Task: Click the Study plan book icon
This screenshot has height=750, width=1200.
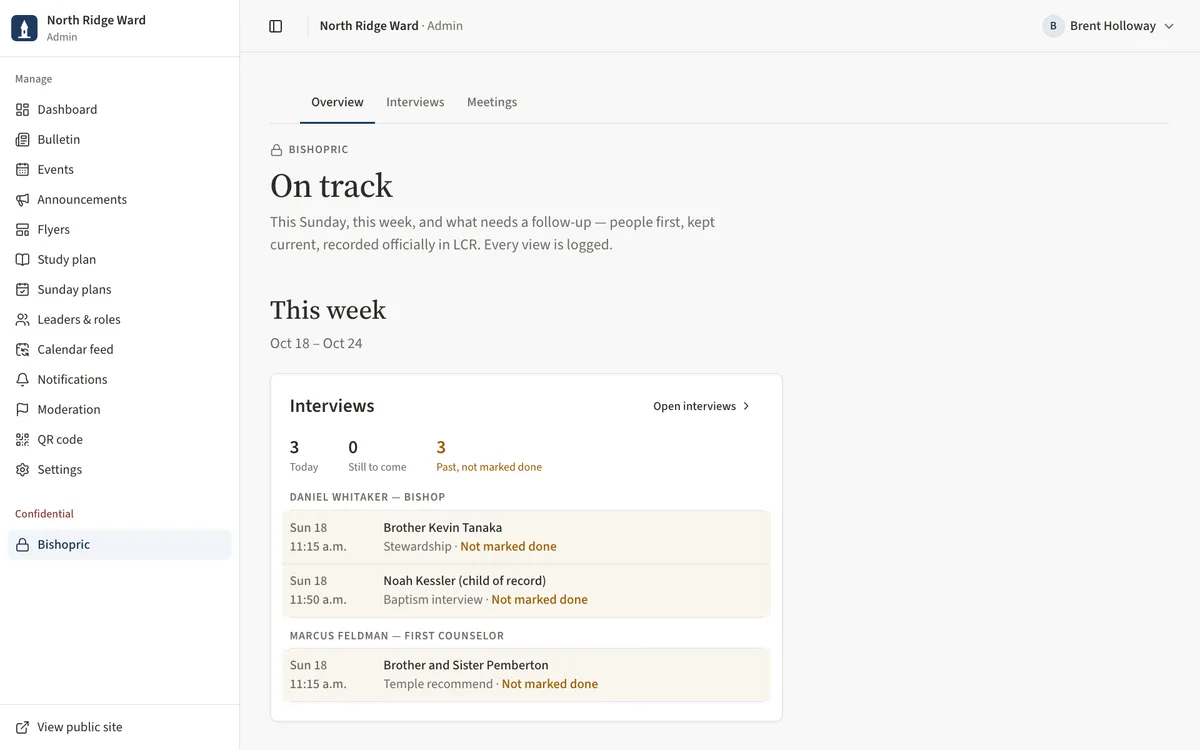Action: [x=23, y=260]
